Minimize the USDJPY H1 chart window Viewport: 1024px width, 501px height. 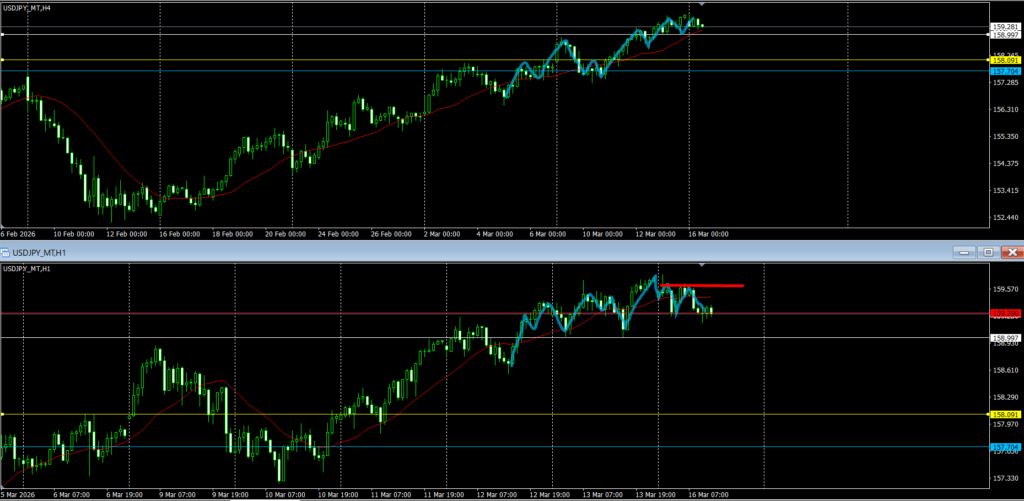(x=962, y=252)
